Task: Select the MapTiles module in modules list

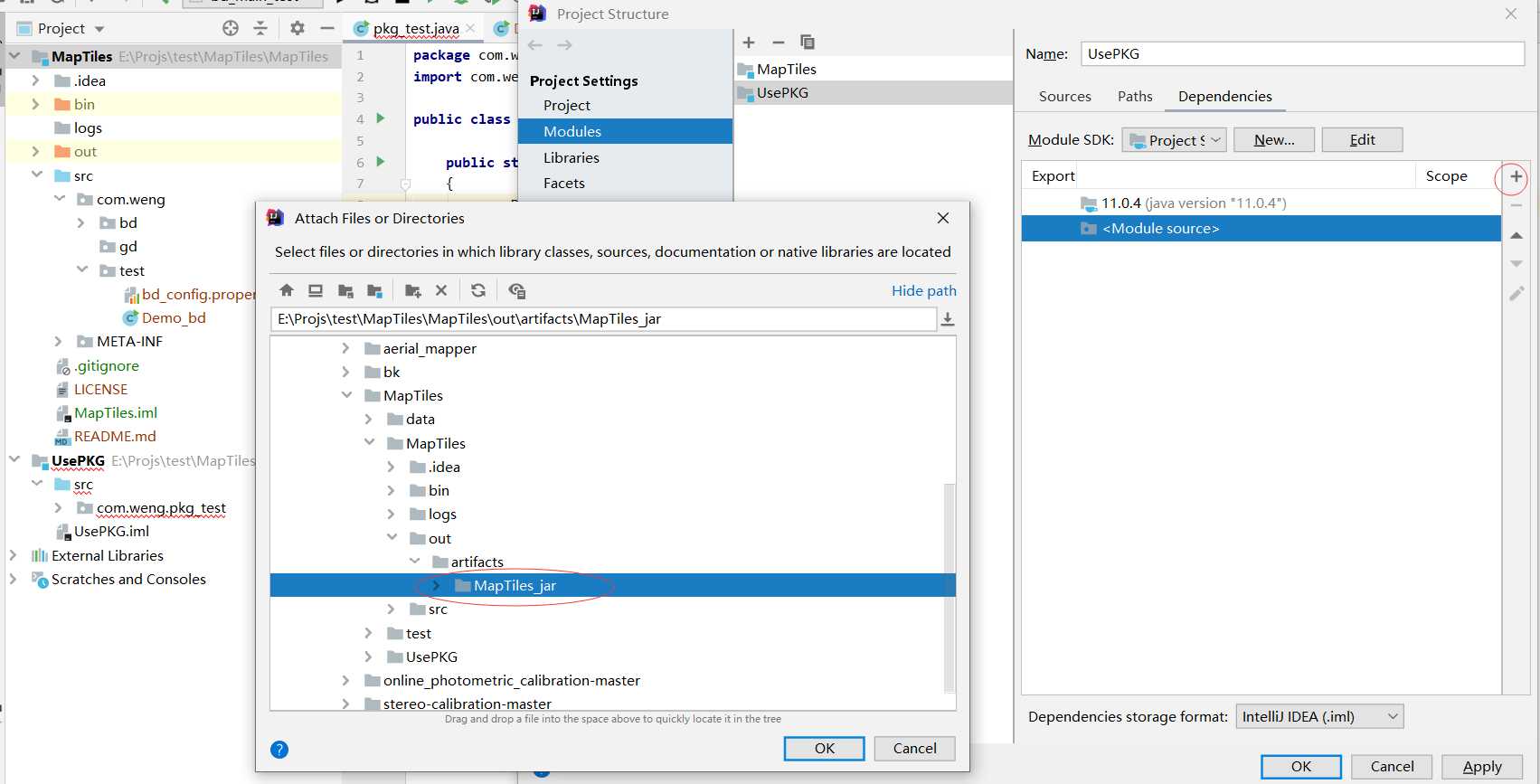Action: click(874, 69)
